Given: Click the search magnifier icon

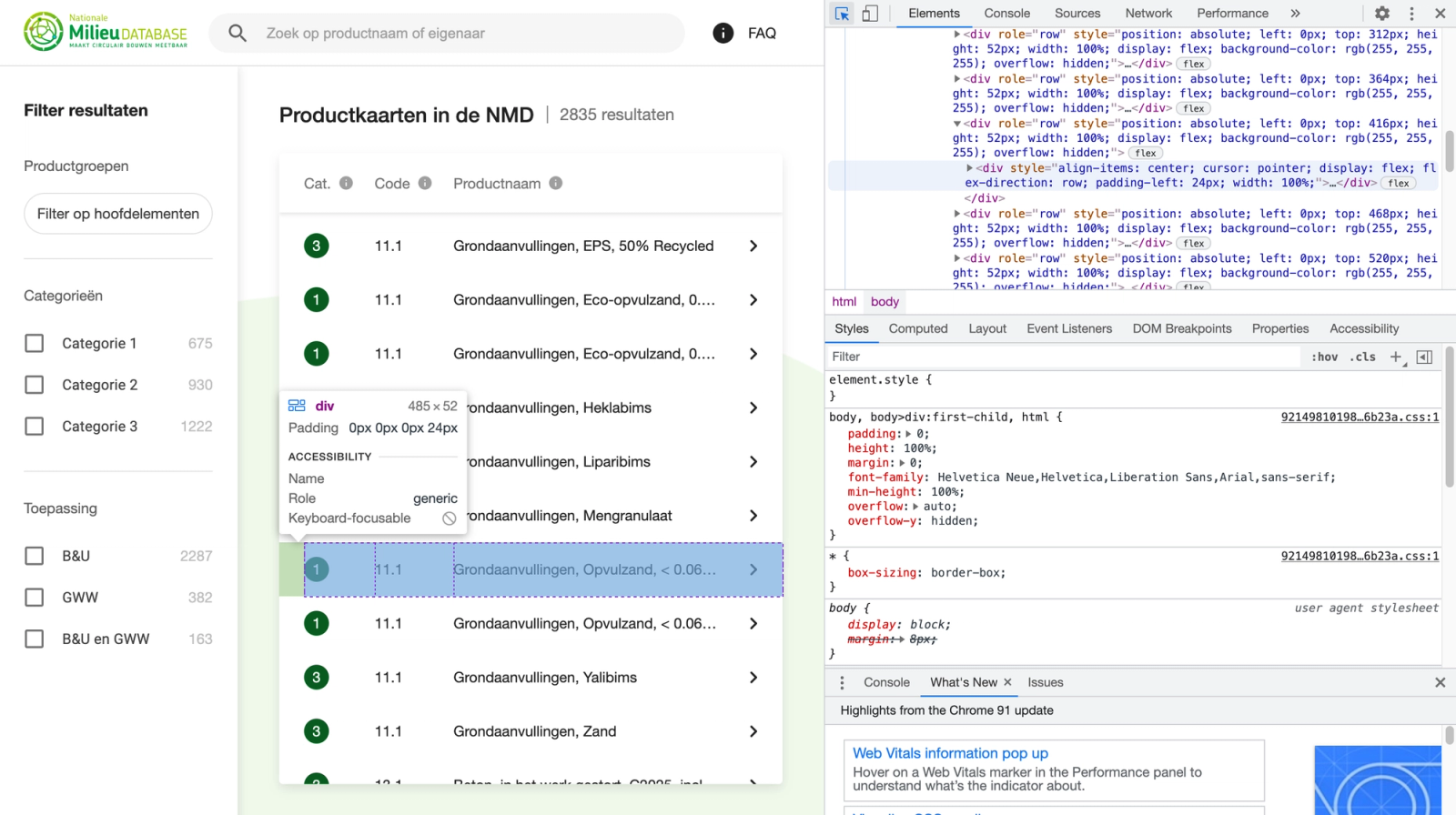Looking at the screenshot, I should pyautogui.click(x=238, y=34).
